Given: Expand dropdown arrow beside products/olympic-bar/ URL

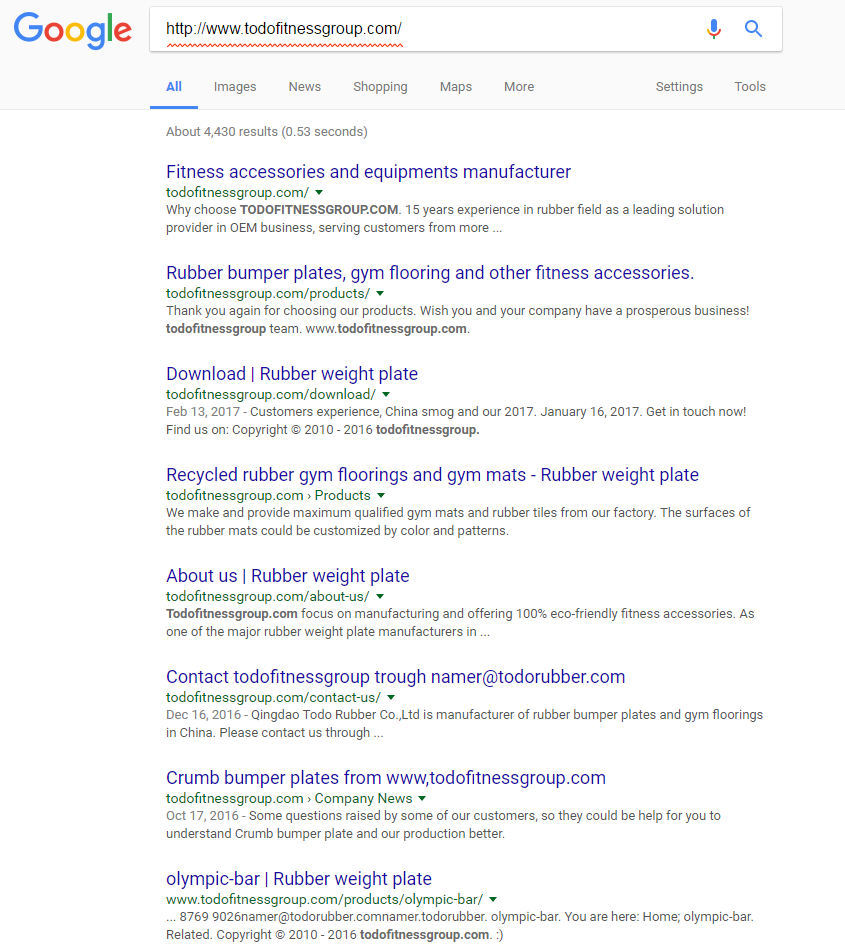Looking at the screenshot, I should [493, 899].
